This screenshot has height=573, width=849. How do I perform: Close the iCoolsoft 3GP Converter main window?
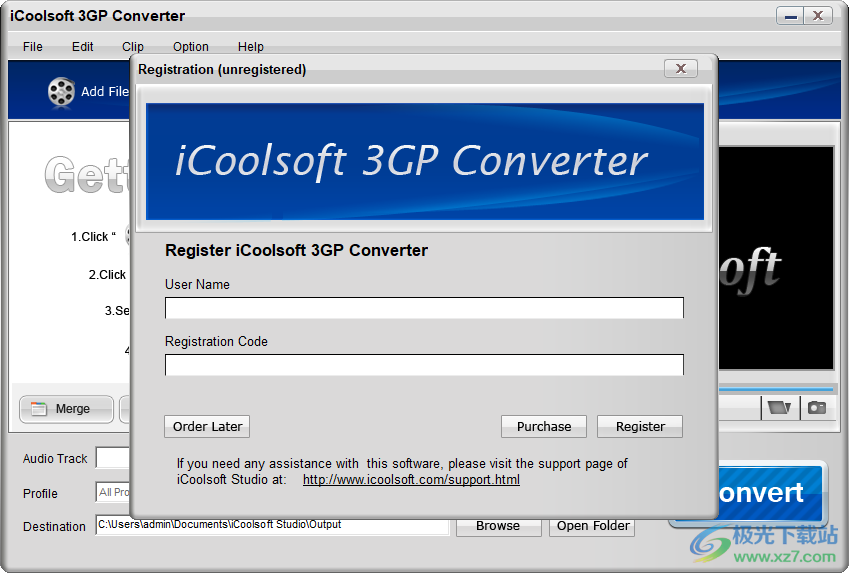[x=818, y=16]
